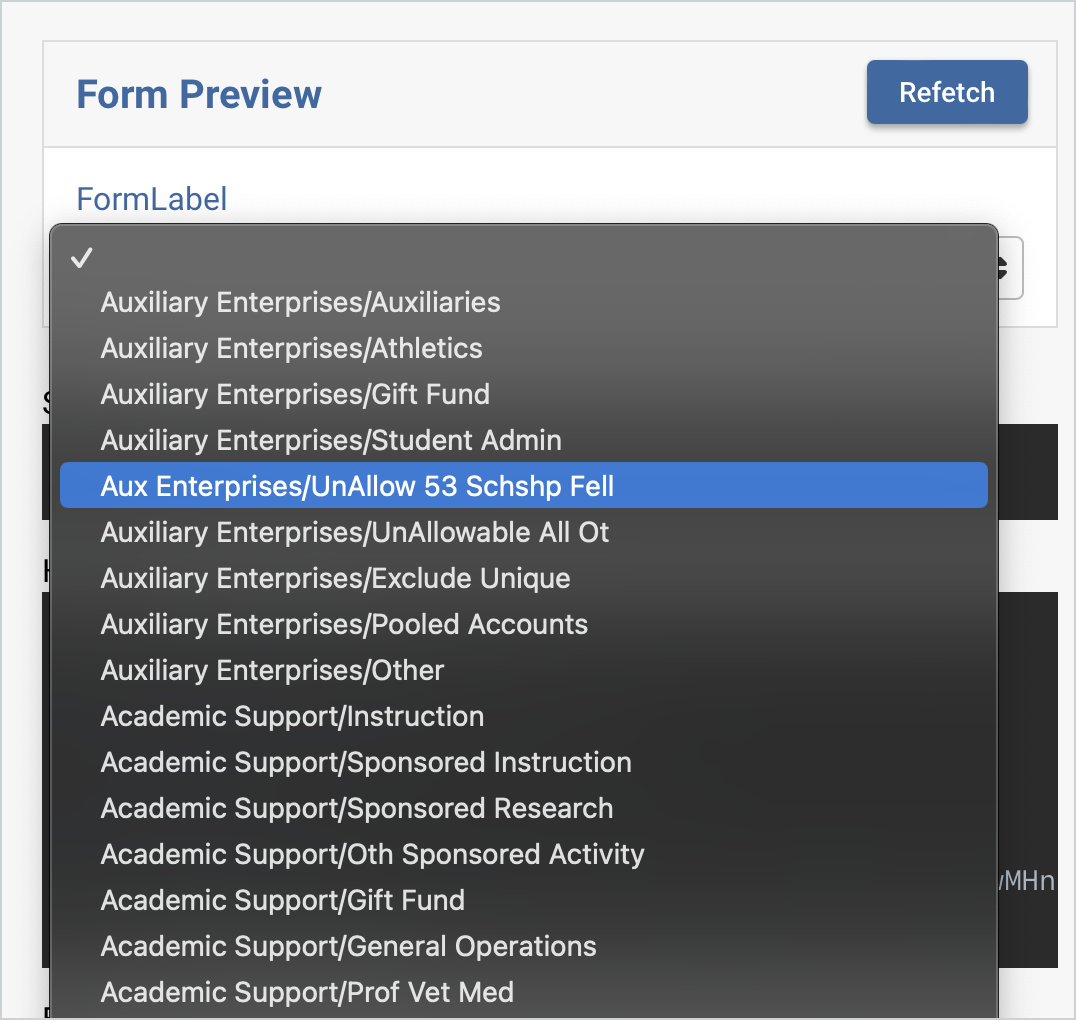Choose Auxiliary Enterprises/UnAllowable All Ot

tap(355, 532)
